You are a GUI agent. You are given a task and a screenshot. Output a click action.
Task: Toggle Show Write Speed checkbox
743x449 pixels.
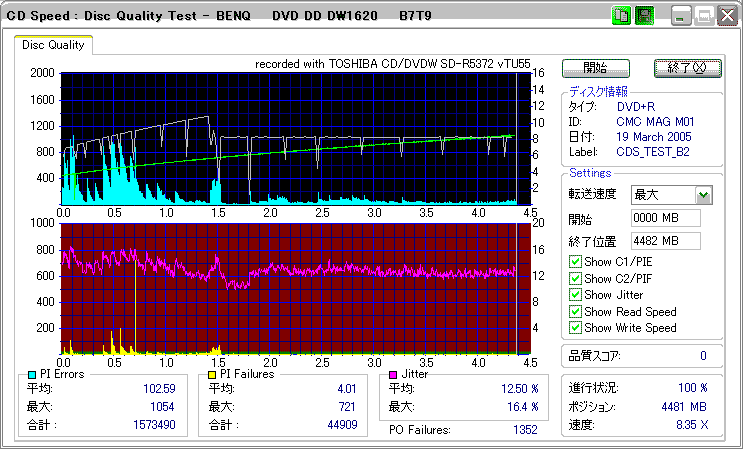[x=575, y=328]
